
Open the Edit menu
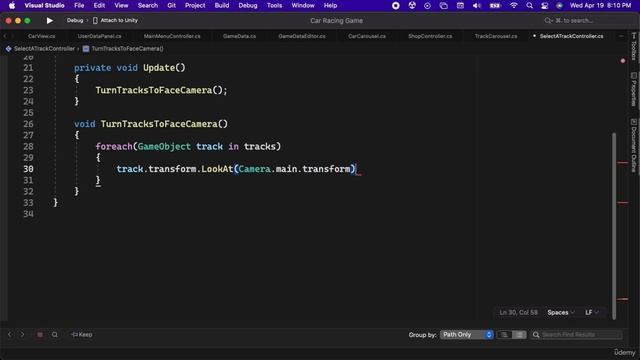point(99,5)
